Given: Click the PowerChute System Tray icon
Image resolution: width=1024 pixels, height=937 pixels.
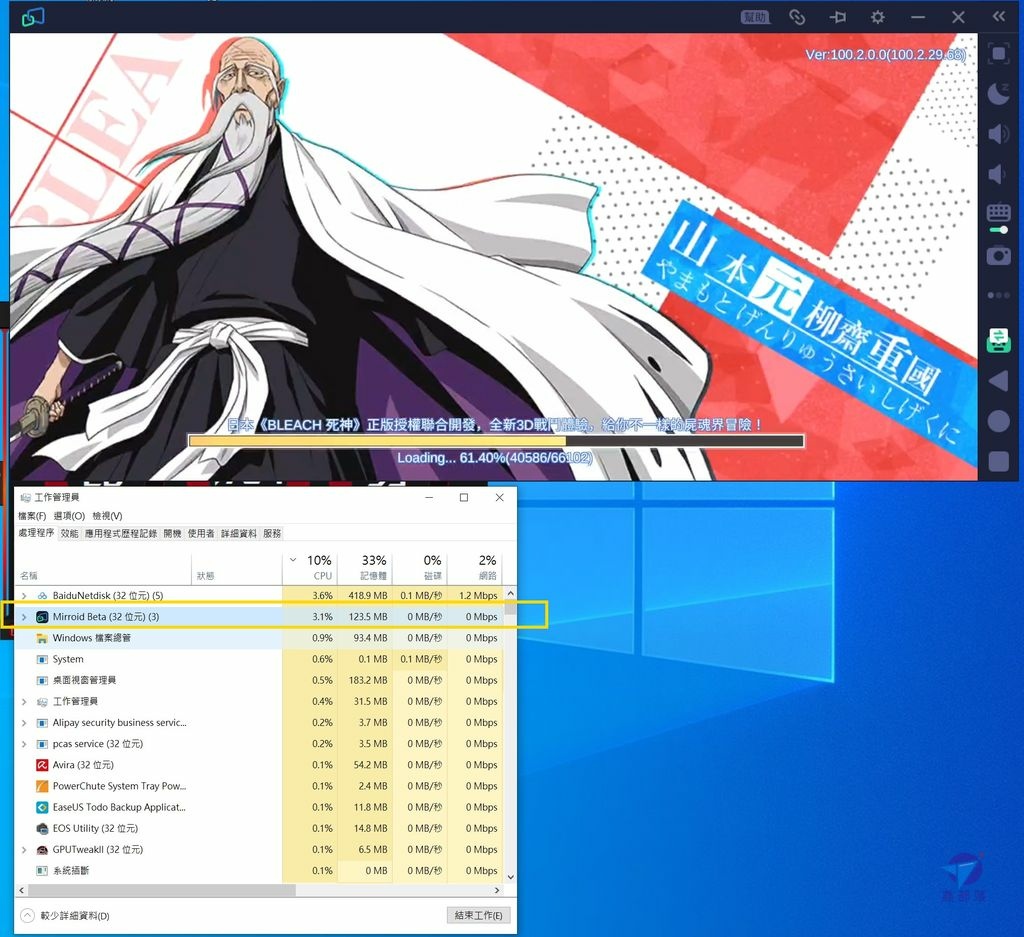Looking at the screenshot, I should 42,786.
